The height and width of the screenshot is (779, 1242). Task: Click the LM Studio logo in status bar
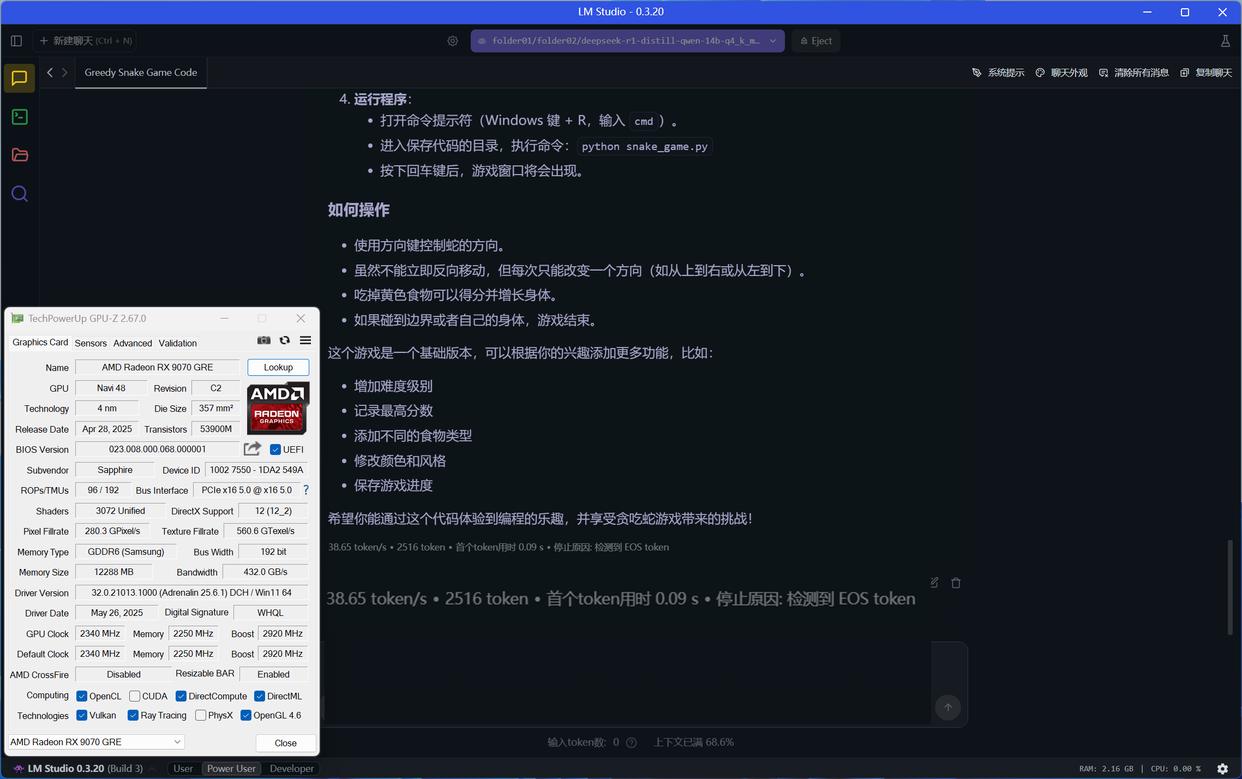point(18,769)
